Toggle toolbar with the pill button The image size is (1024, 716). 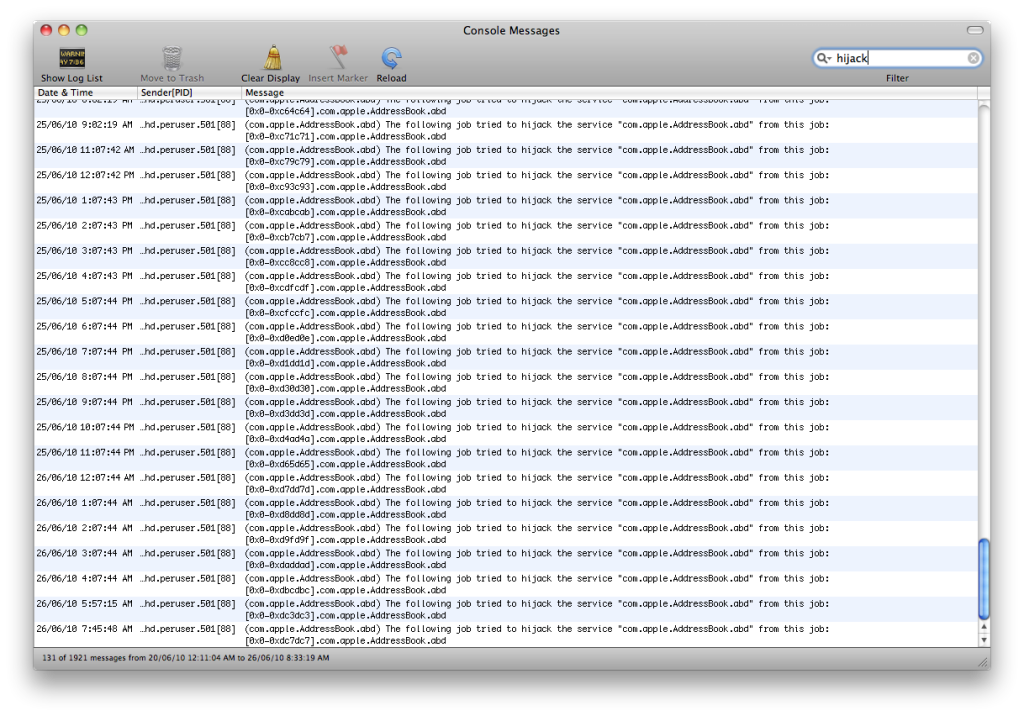(975, 30)
